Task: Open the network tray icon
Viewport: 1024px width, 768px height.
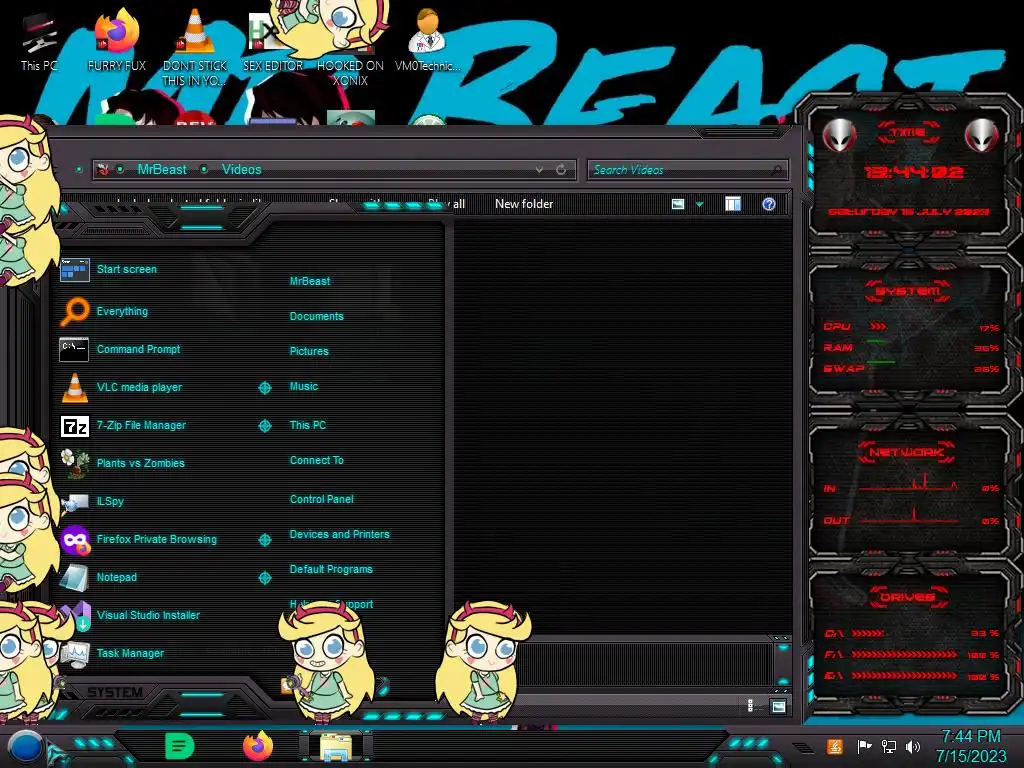Action: (888, 746)
